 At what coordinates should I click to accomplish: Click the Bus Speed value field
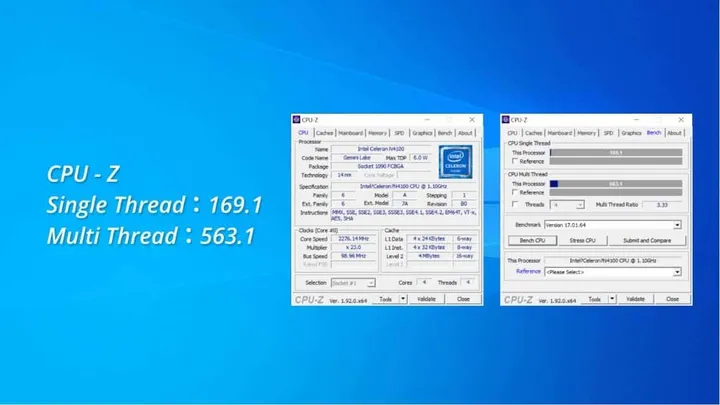click(x=354, y=256)
